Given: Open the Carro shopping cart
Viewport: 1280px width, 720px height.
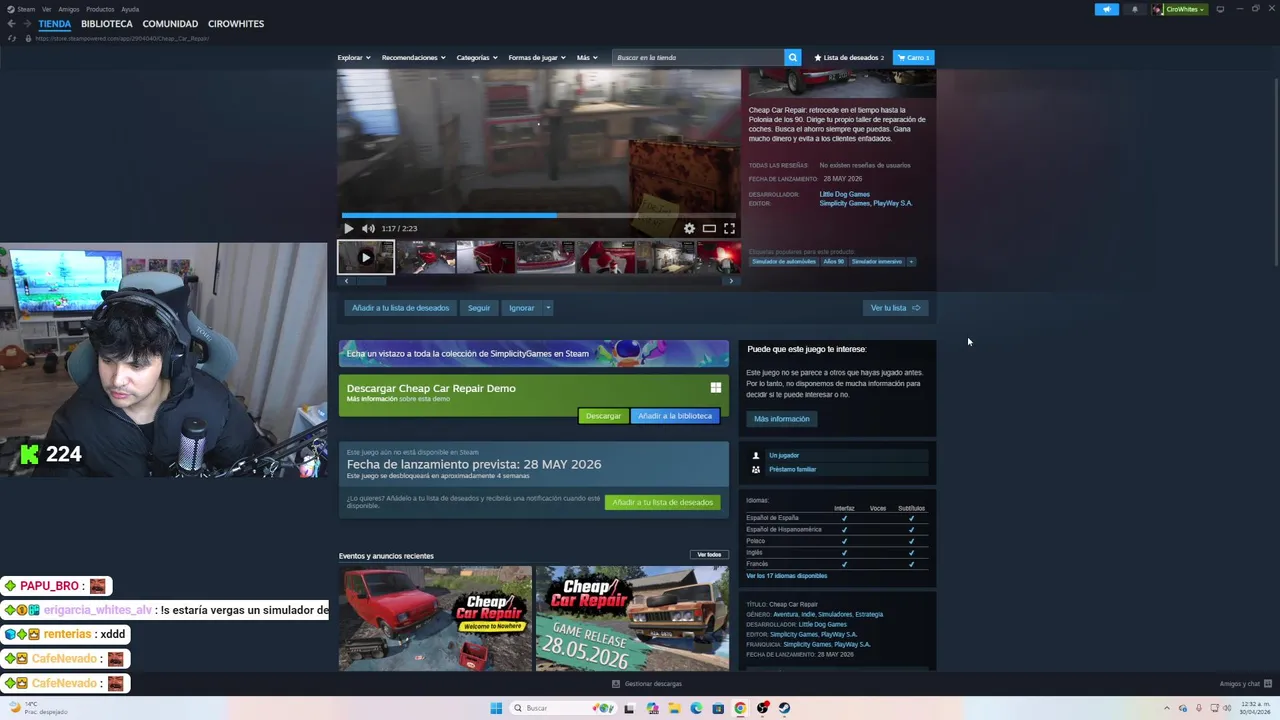Looking at the screenshot, I should tap(913, 57).
